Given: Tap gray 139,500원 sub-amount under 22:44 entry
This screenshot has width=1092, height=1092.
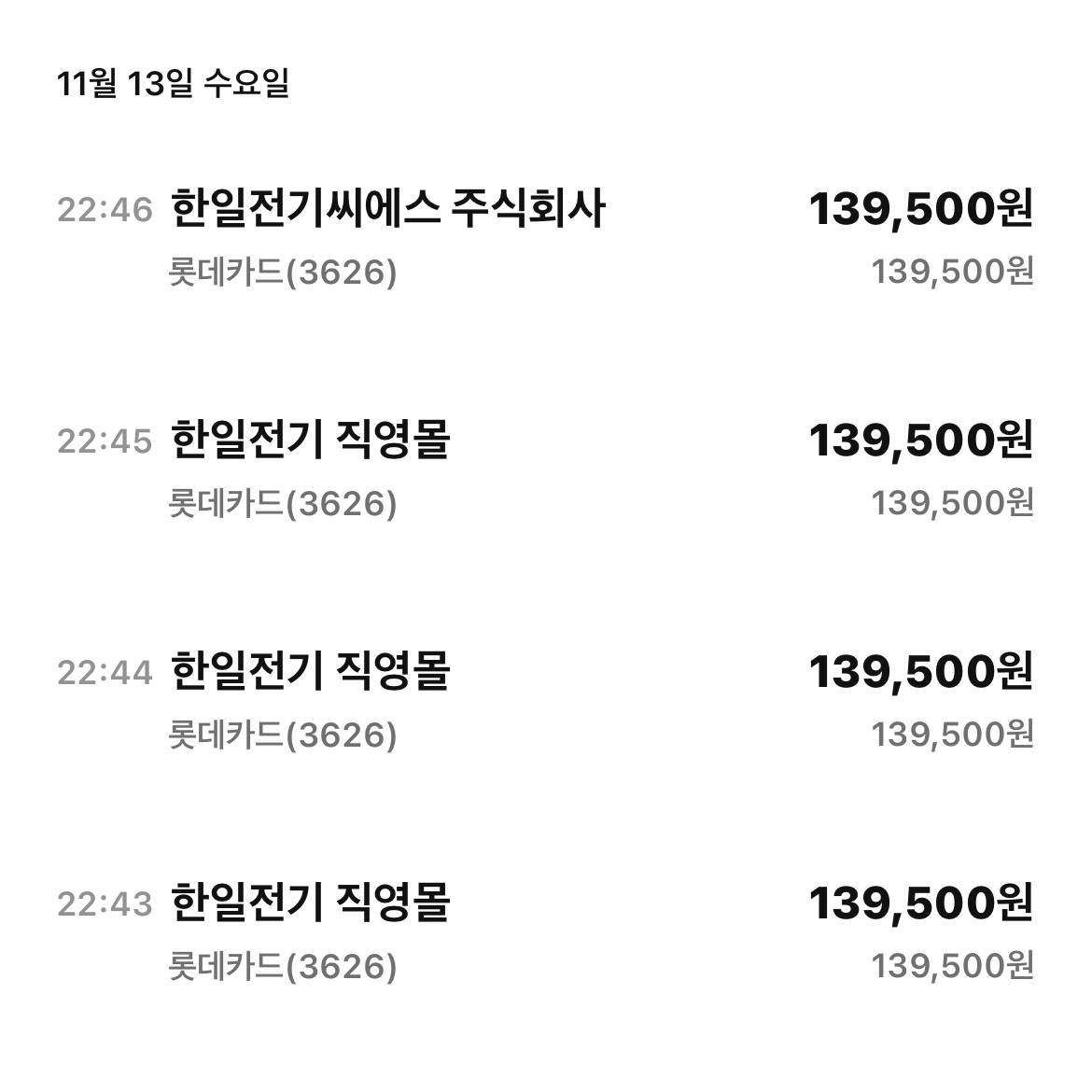Looking at the screenshot, I should (x=952, y=734).
